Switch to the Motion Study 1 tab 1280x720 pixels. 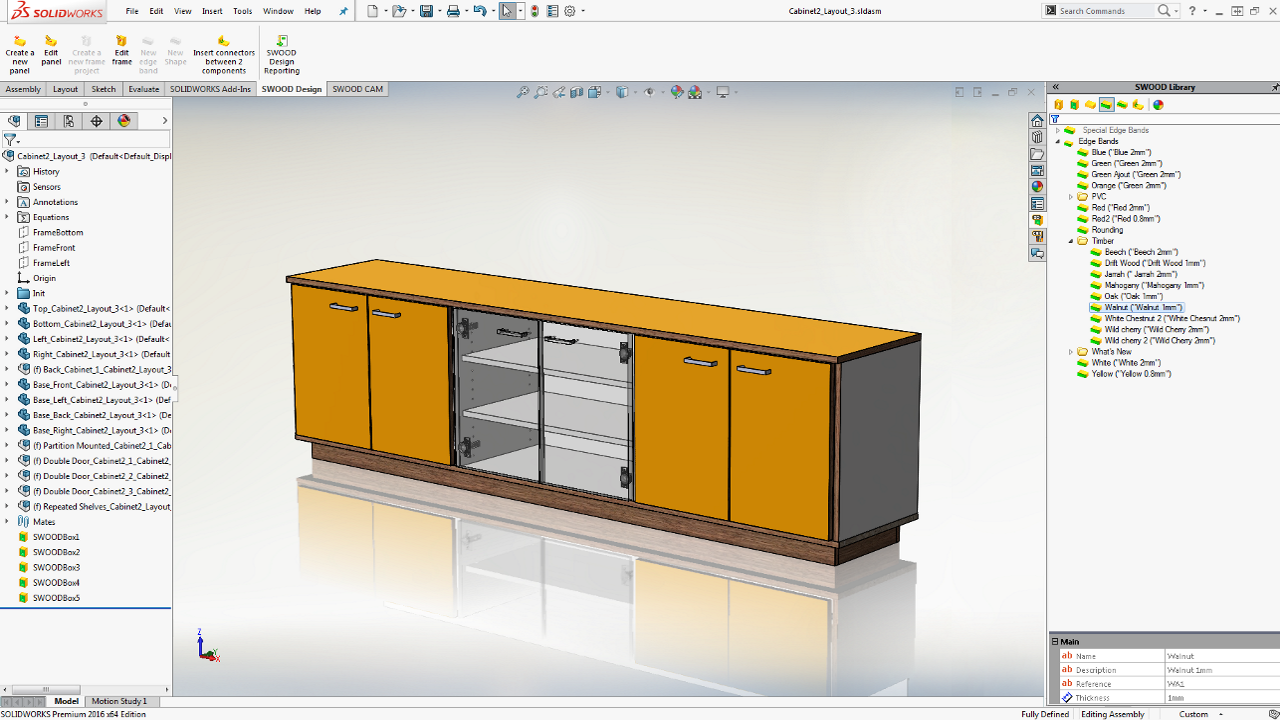[x=119, y=701]
